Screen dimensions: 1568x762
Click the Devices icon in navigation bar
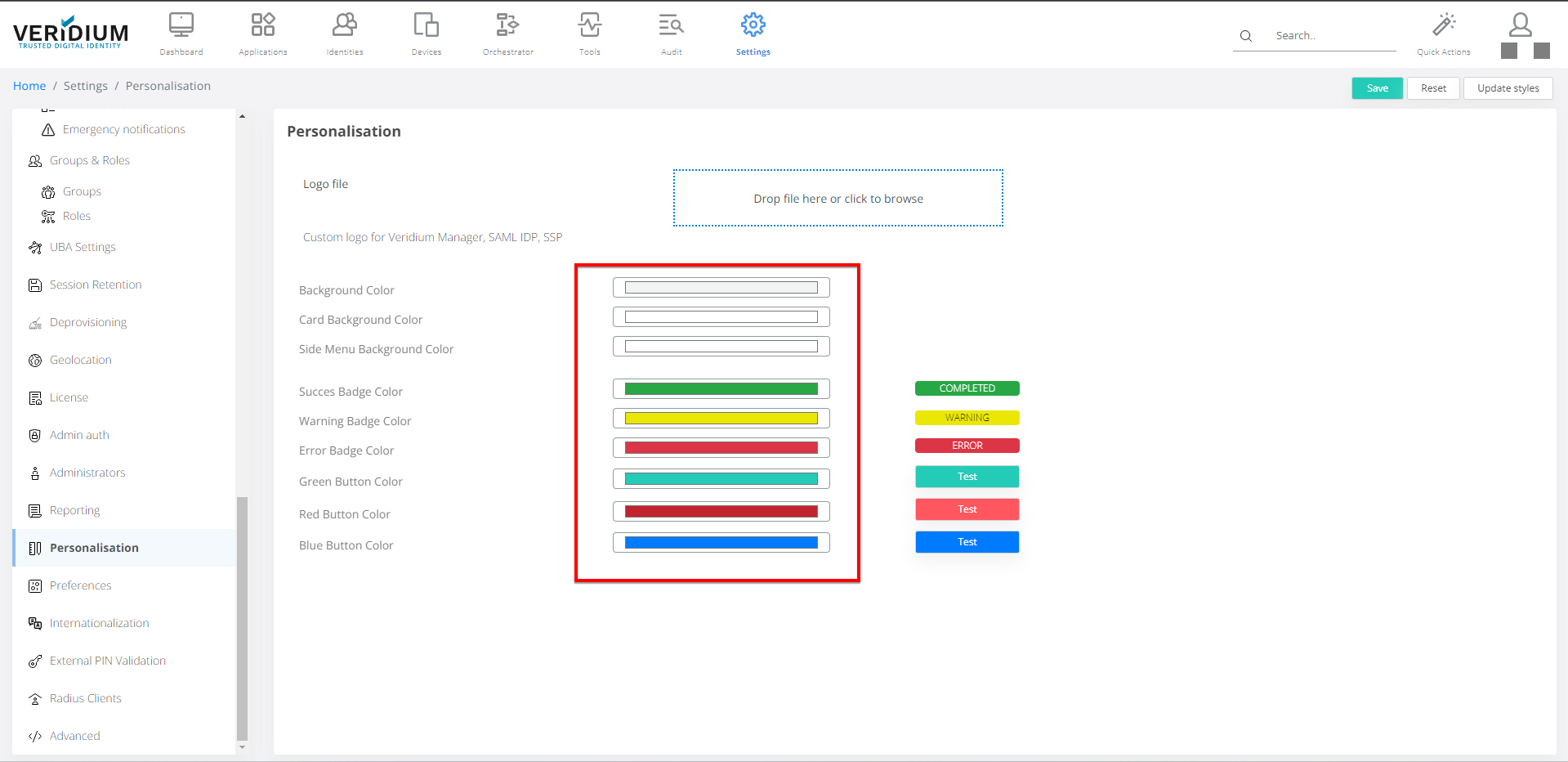(x=427, y=25)
